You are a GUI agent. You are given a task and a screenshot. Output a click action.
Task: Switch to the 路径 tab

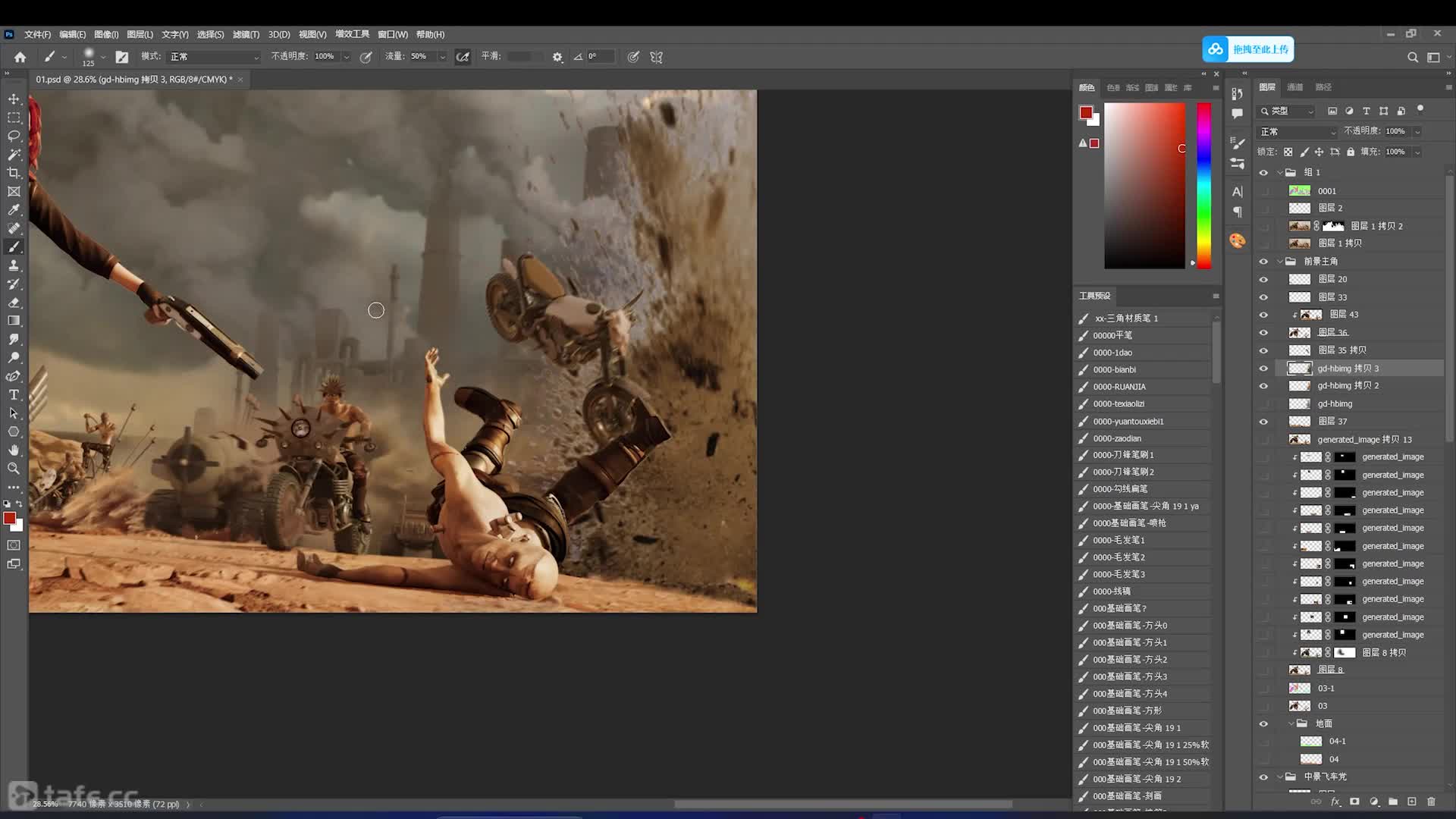point(1323,87)
